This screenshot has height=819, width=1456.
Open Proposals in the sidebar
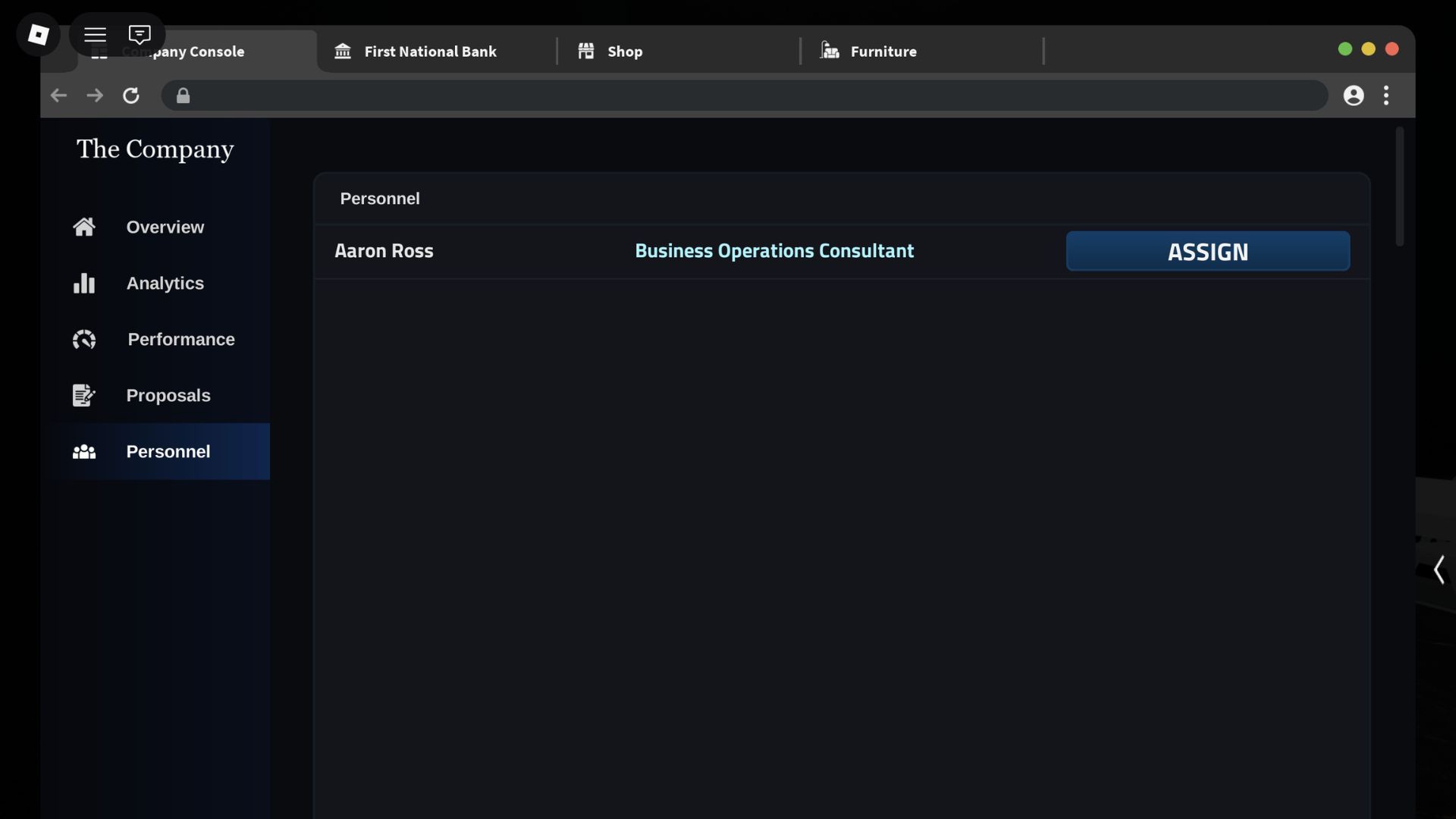(x=155, y=395)
